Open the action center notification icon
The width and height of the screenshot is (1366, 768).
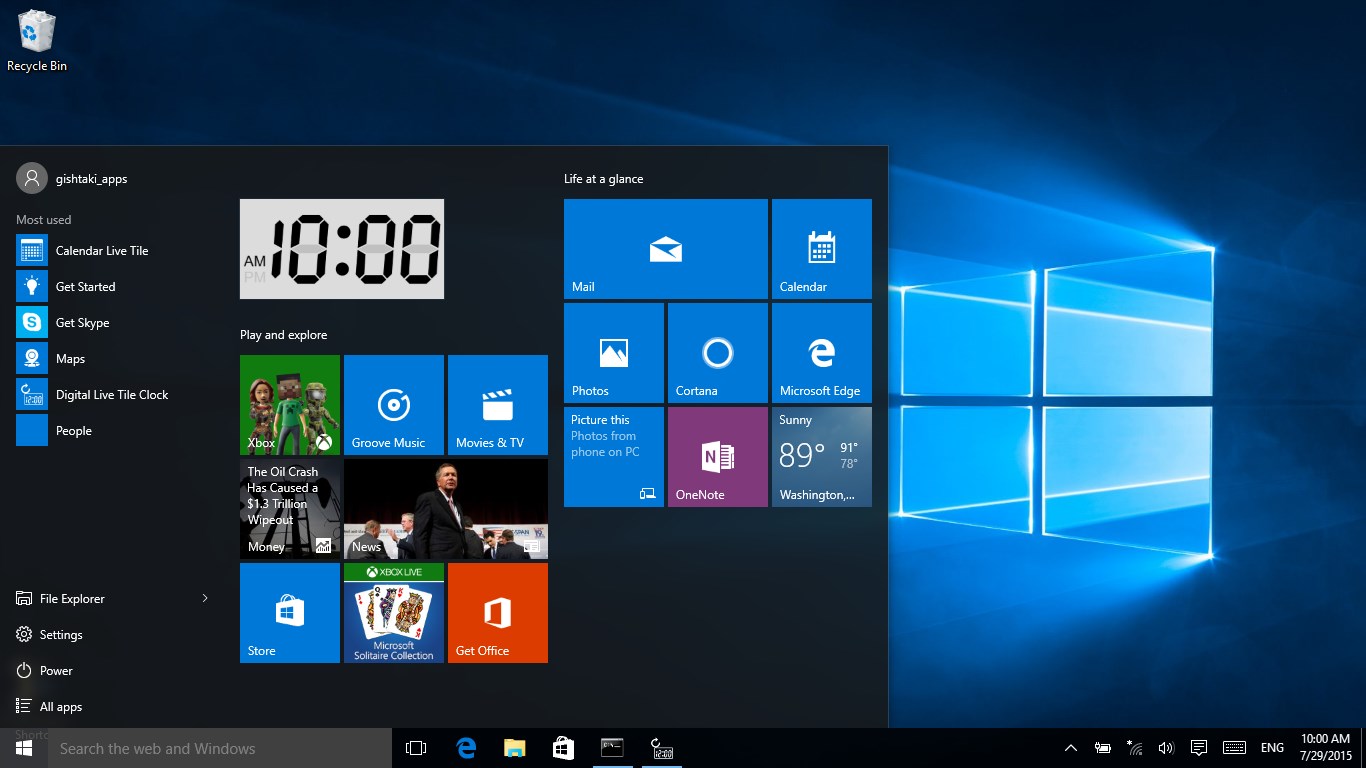pyautogui.click(x=1197, y=747)
